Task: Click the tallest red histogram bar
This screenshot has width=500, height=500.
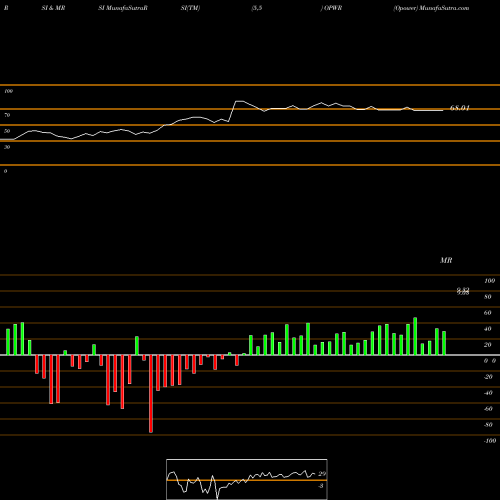Action: click(x=151, y=394)
